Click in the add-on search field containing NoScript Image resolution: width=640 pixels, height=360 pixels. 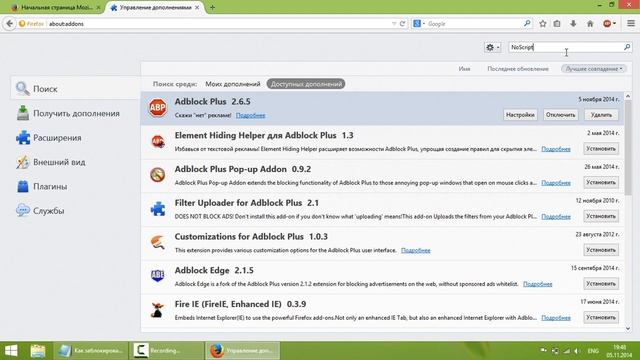point(565,47)
